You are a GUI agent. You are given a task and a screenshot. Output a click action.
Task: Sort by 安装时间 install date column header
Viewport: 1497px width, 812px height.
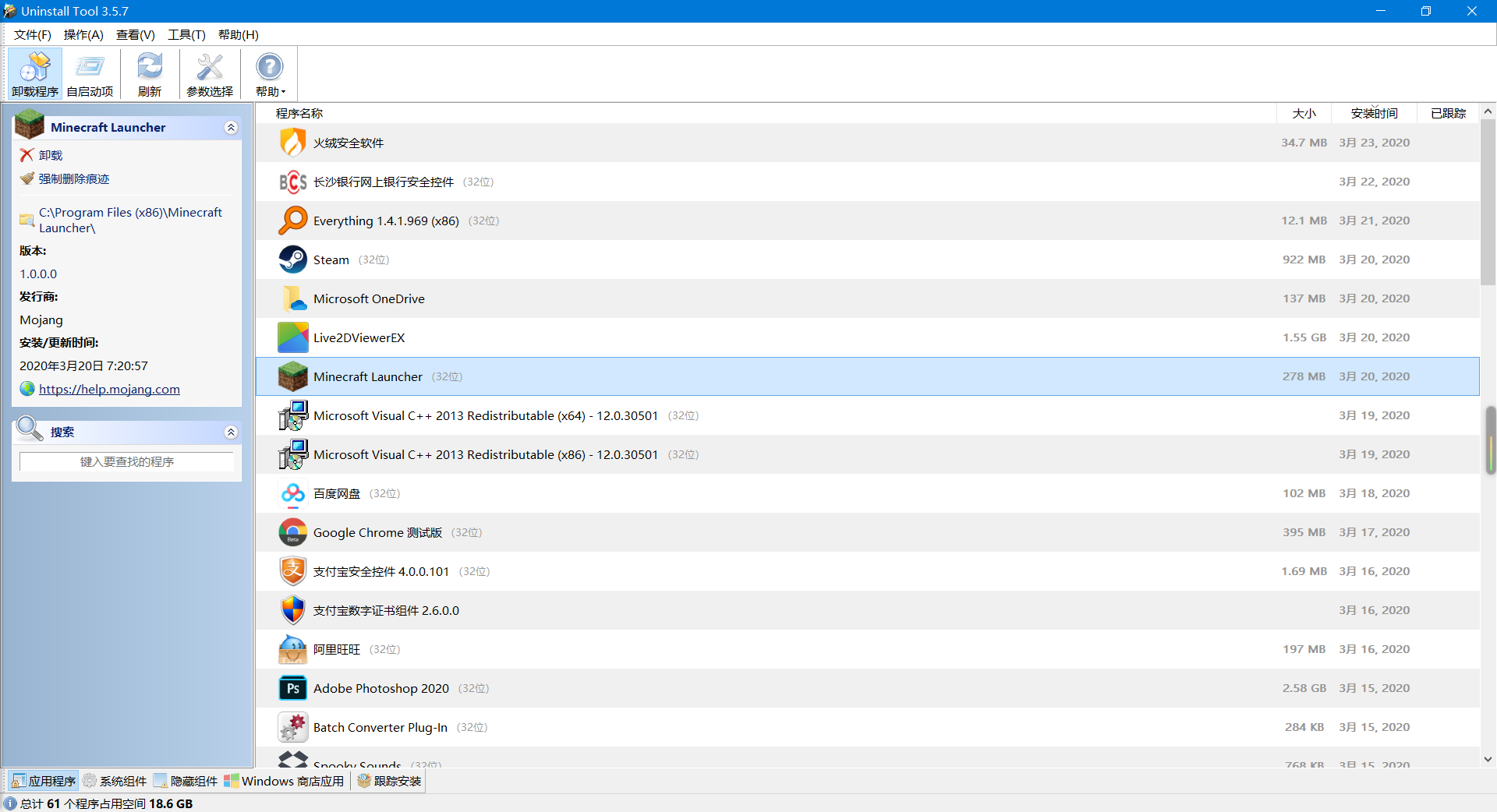[1374, 113]
